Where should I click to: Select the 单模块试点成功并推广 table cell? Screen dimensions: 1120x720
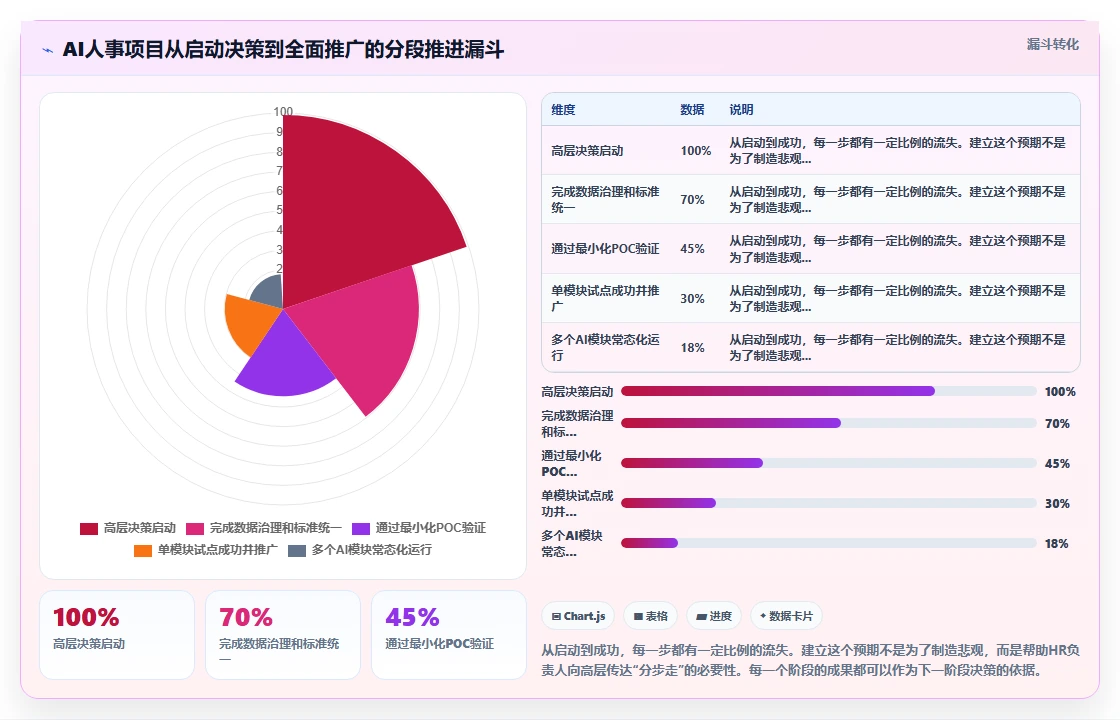[x=606, y=299]
